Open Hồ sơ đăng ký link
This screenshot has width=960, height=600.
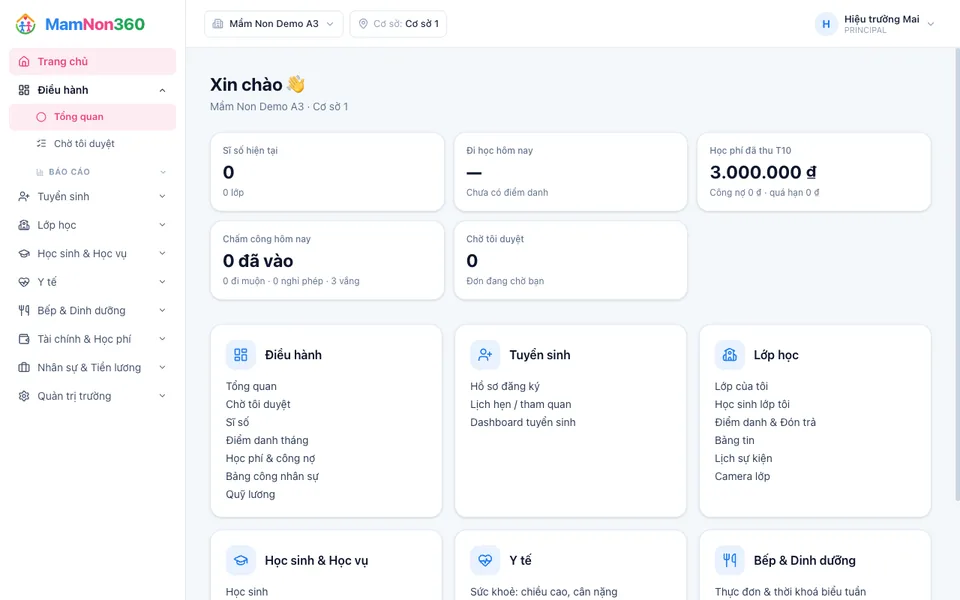505,386
